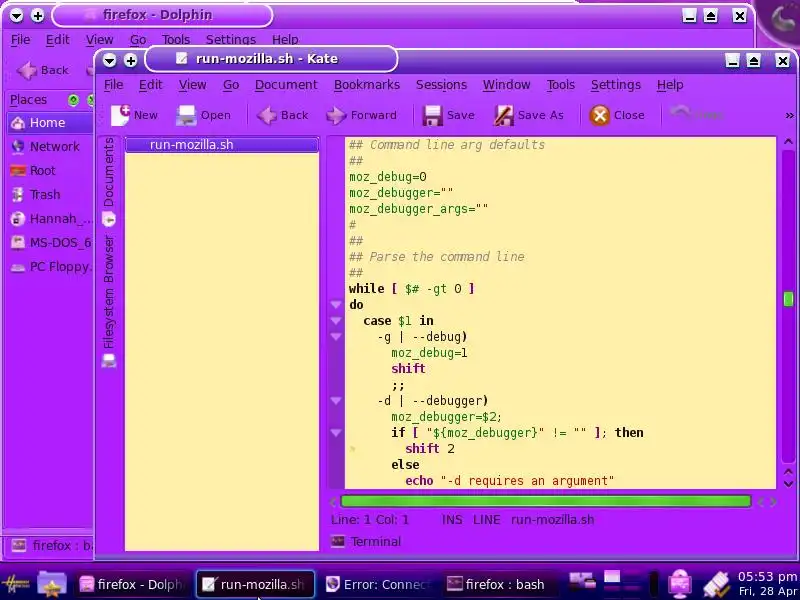800x600 pixels.
Task: Open Kate's Go menu
Action: click(x=231, y=85)
